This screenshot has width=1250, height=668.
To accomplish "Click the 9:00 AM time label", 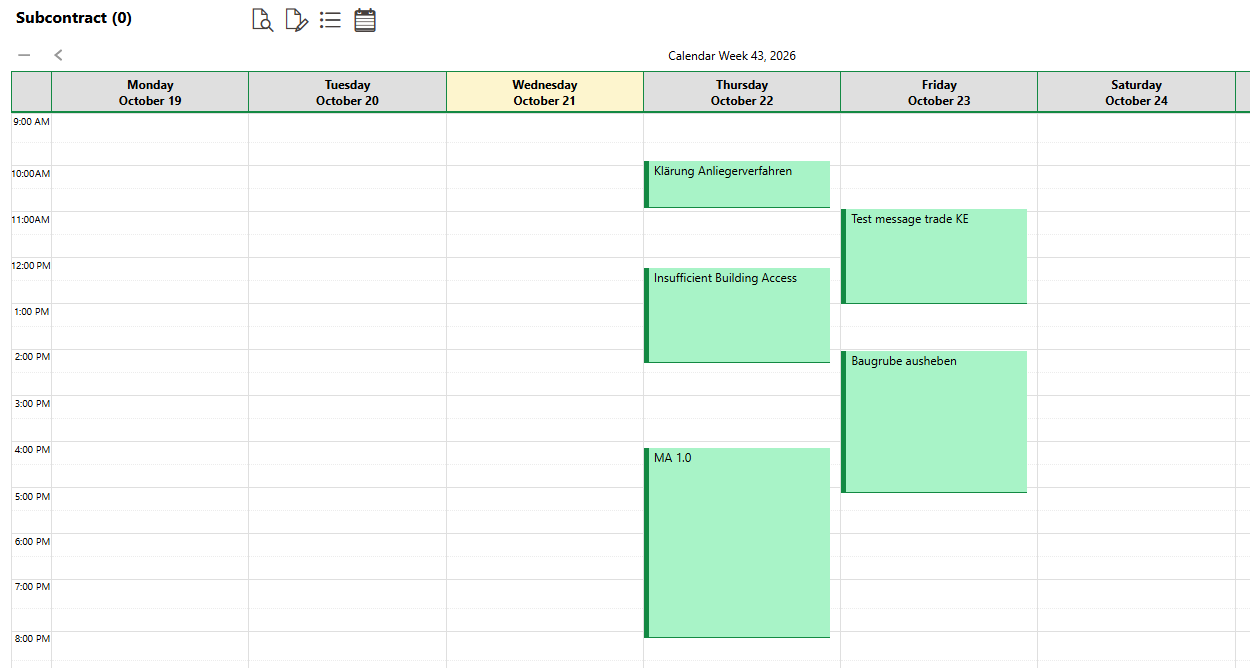I will (31, 122).
